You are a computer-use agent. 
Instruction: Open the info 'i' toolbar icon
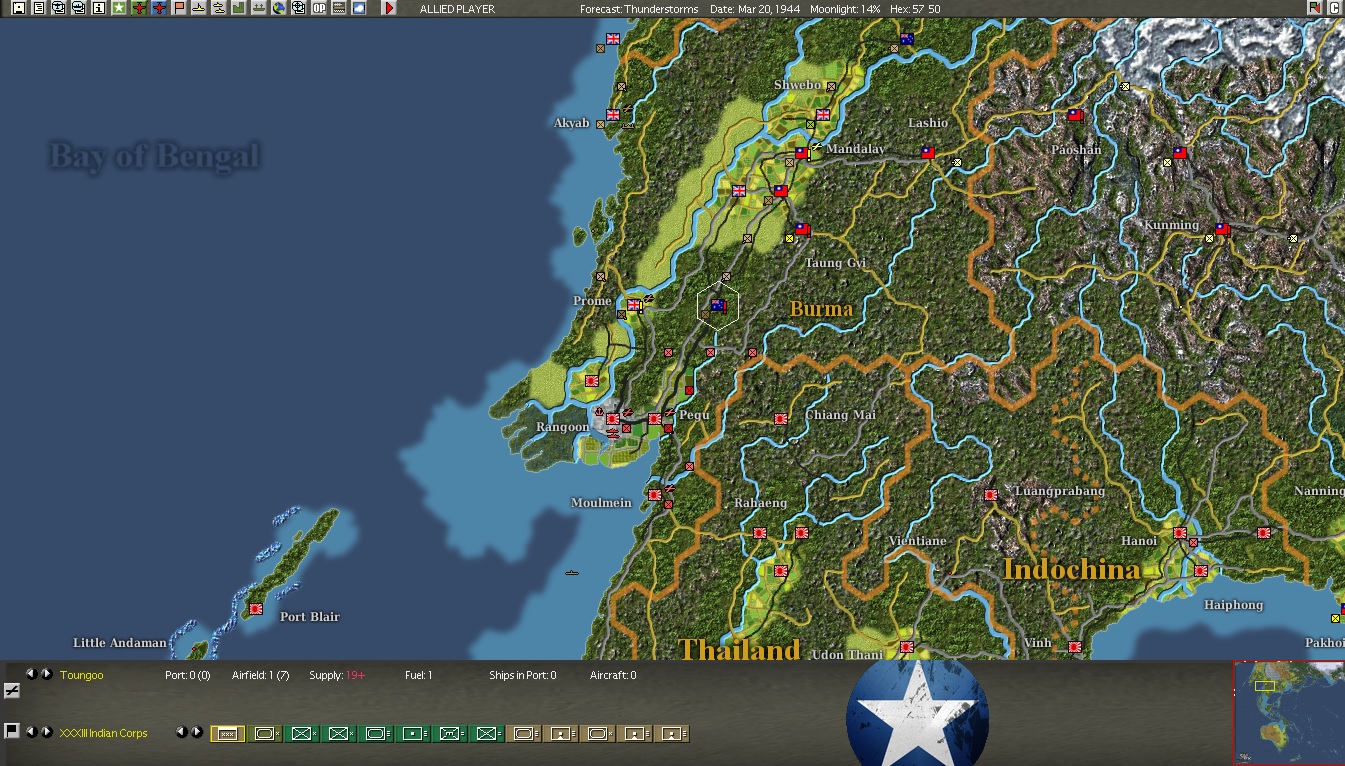(x=98, y=8)
